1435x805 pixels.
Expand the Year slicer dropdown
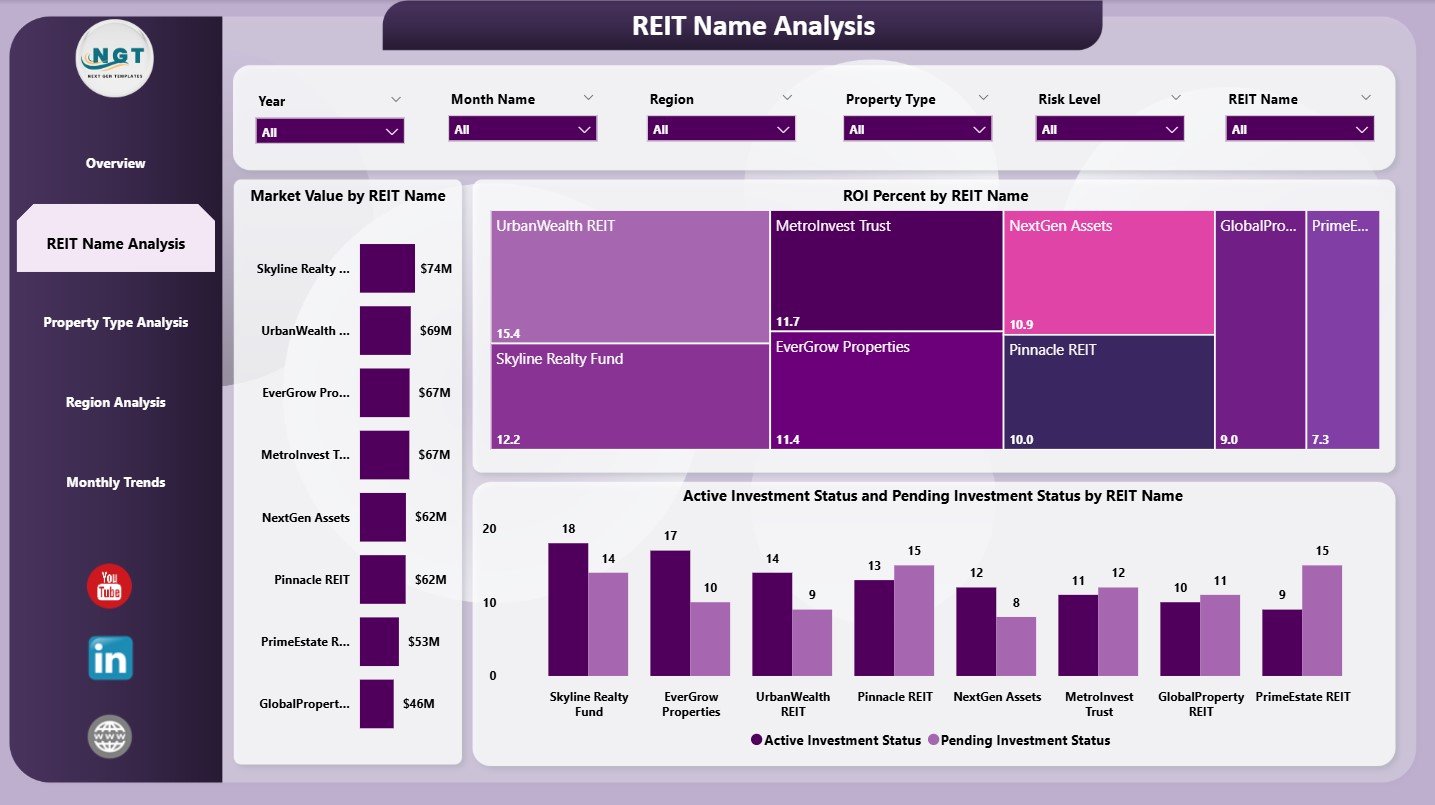(329, 129)
